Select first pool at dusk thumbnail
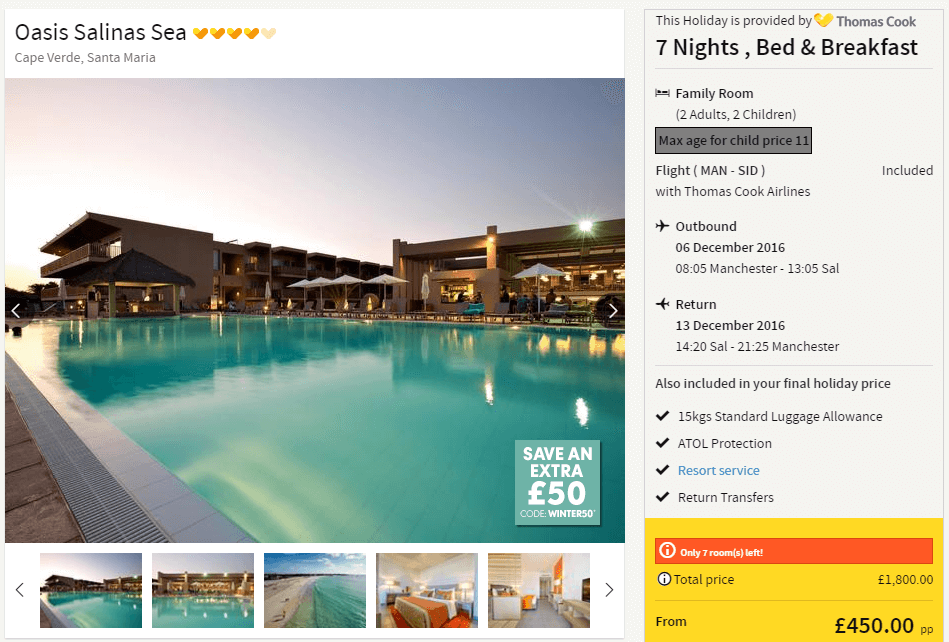 tap(91, 590)
